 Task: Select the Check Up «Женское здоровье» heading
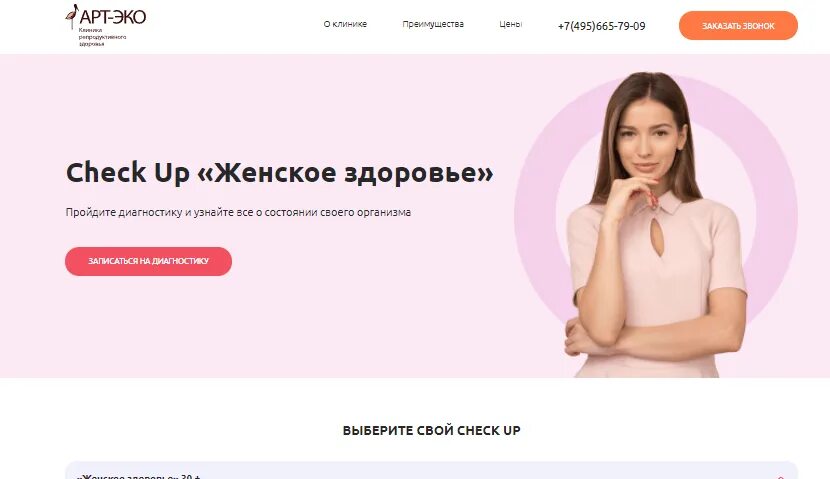(x=279, y=172)
